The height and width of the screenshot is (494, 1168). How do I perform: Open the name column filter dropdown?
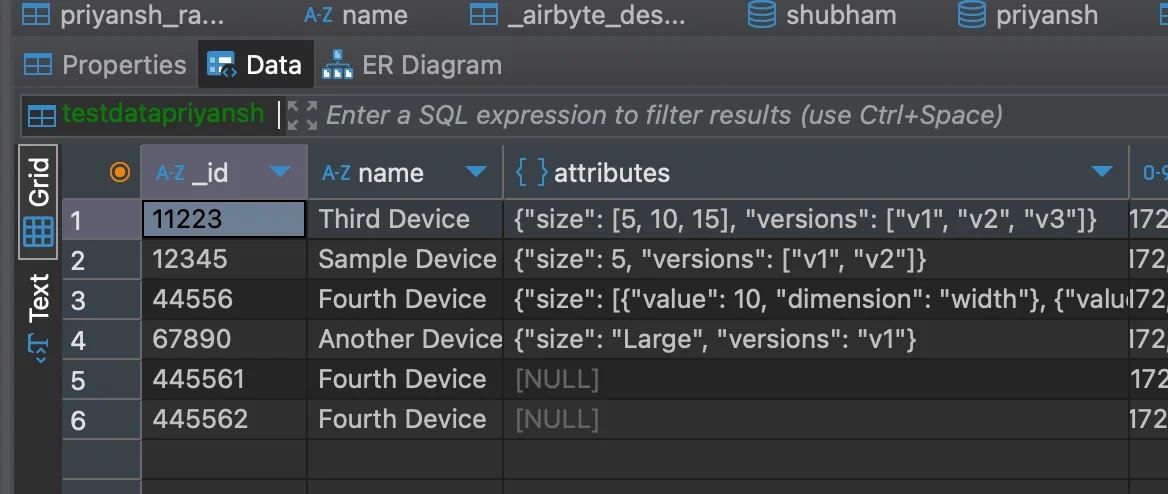476,173
